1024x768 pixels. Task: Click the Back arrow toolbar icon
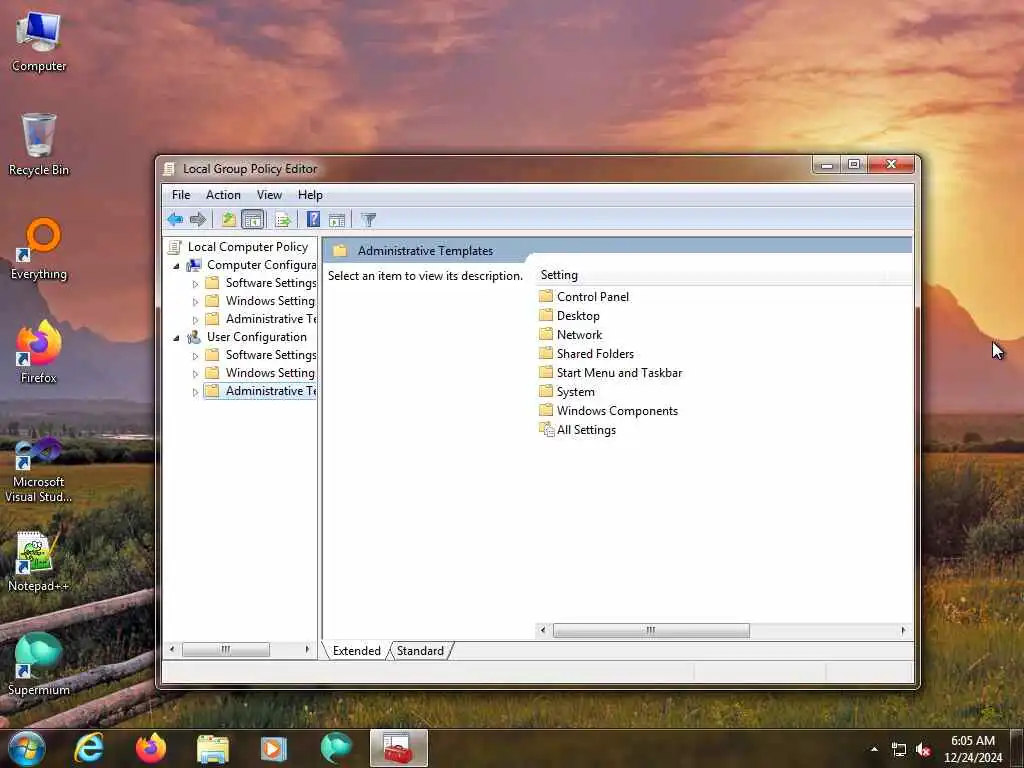[x=175, y=219]
